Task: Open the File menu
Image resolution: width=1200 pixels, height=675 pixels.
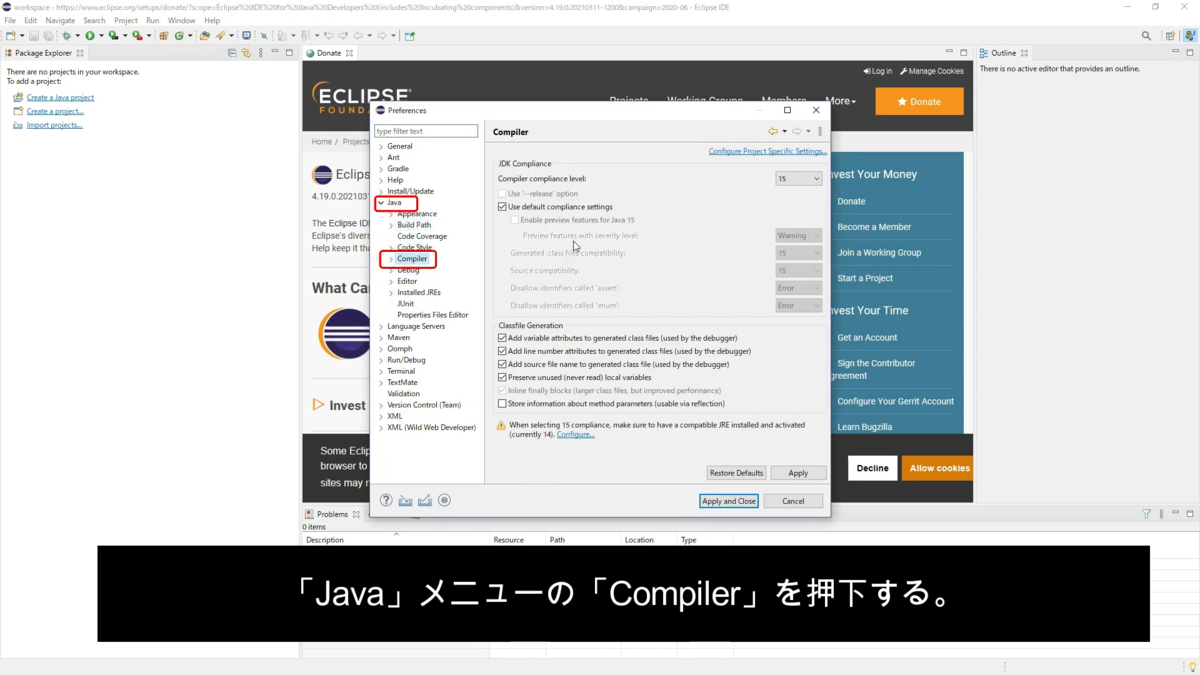Action: coord(10,20)
